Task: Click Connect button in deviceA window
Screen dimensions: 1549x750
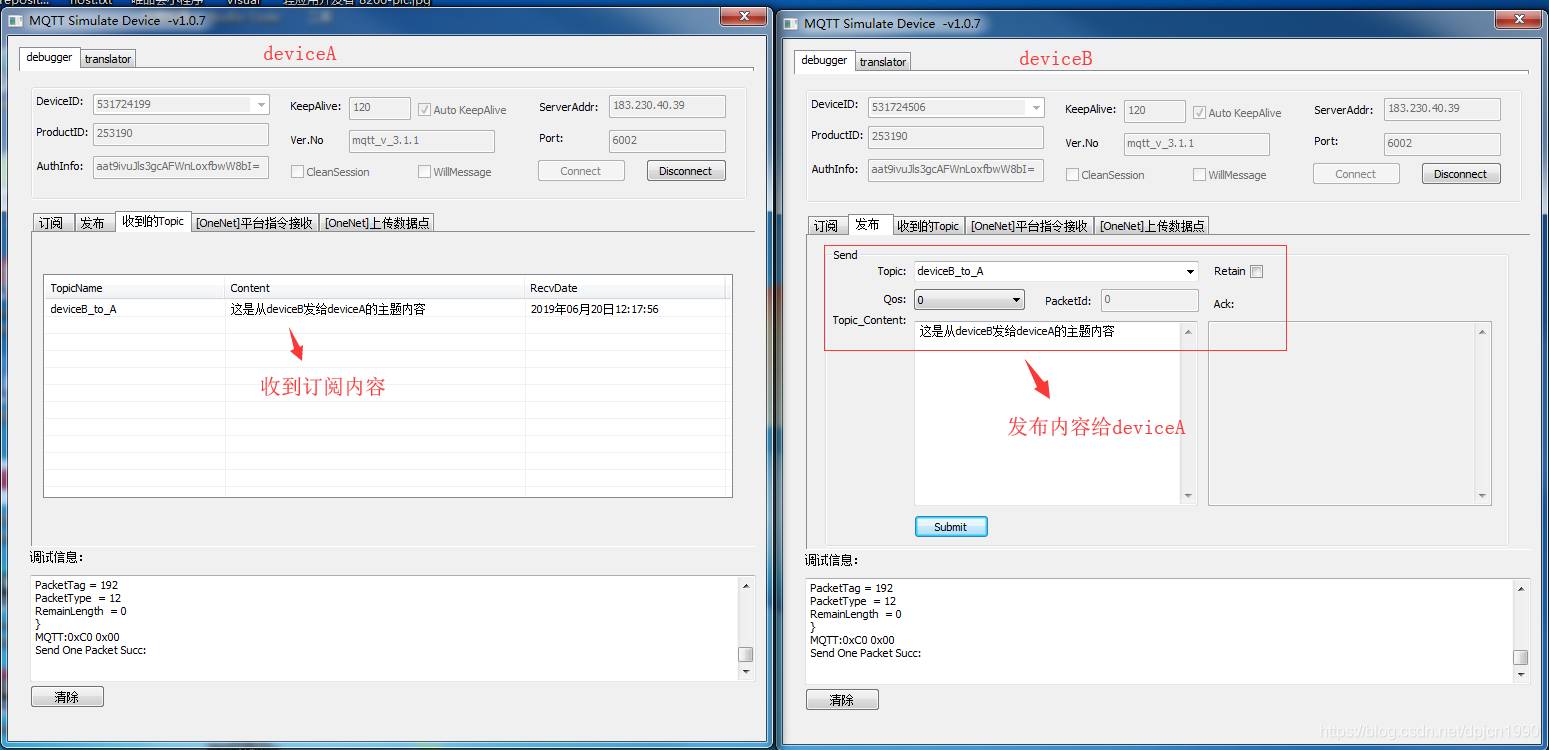Action: [x=581, y=171]
